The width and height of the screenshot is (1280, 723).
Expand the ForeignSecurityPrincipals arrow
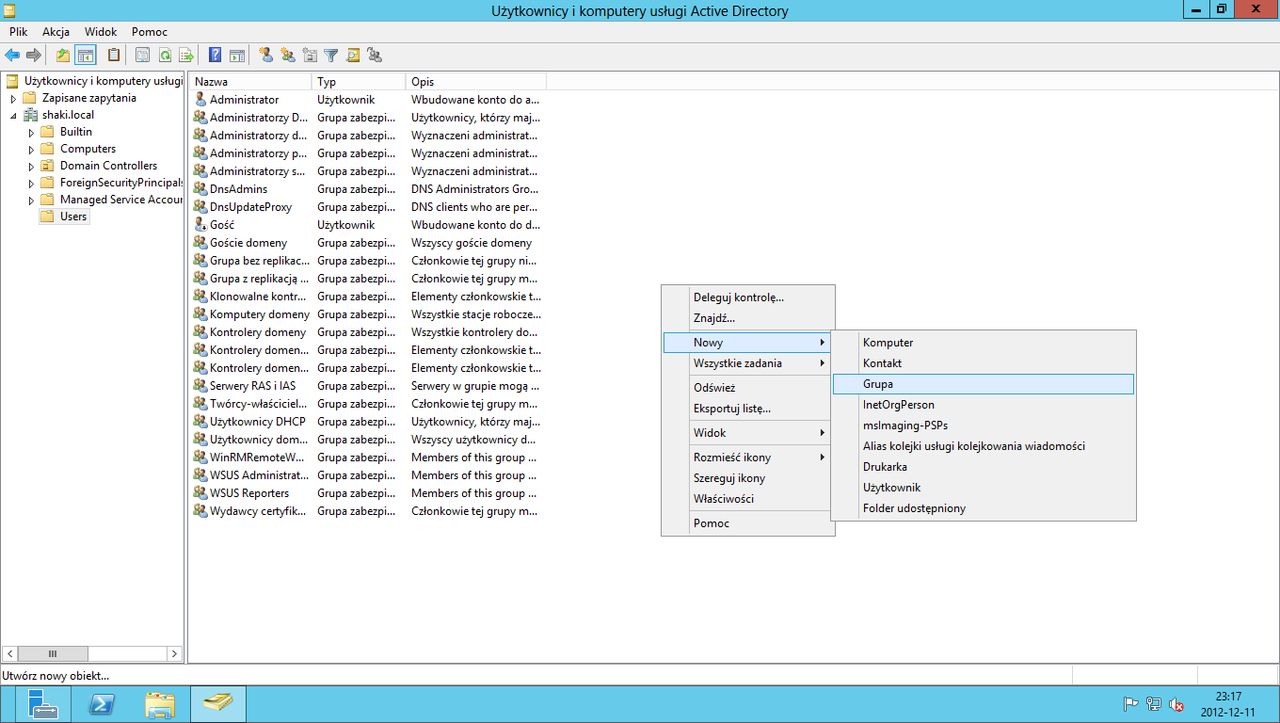pyautogui.click(x=31, y=183)
